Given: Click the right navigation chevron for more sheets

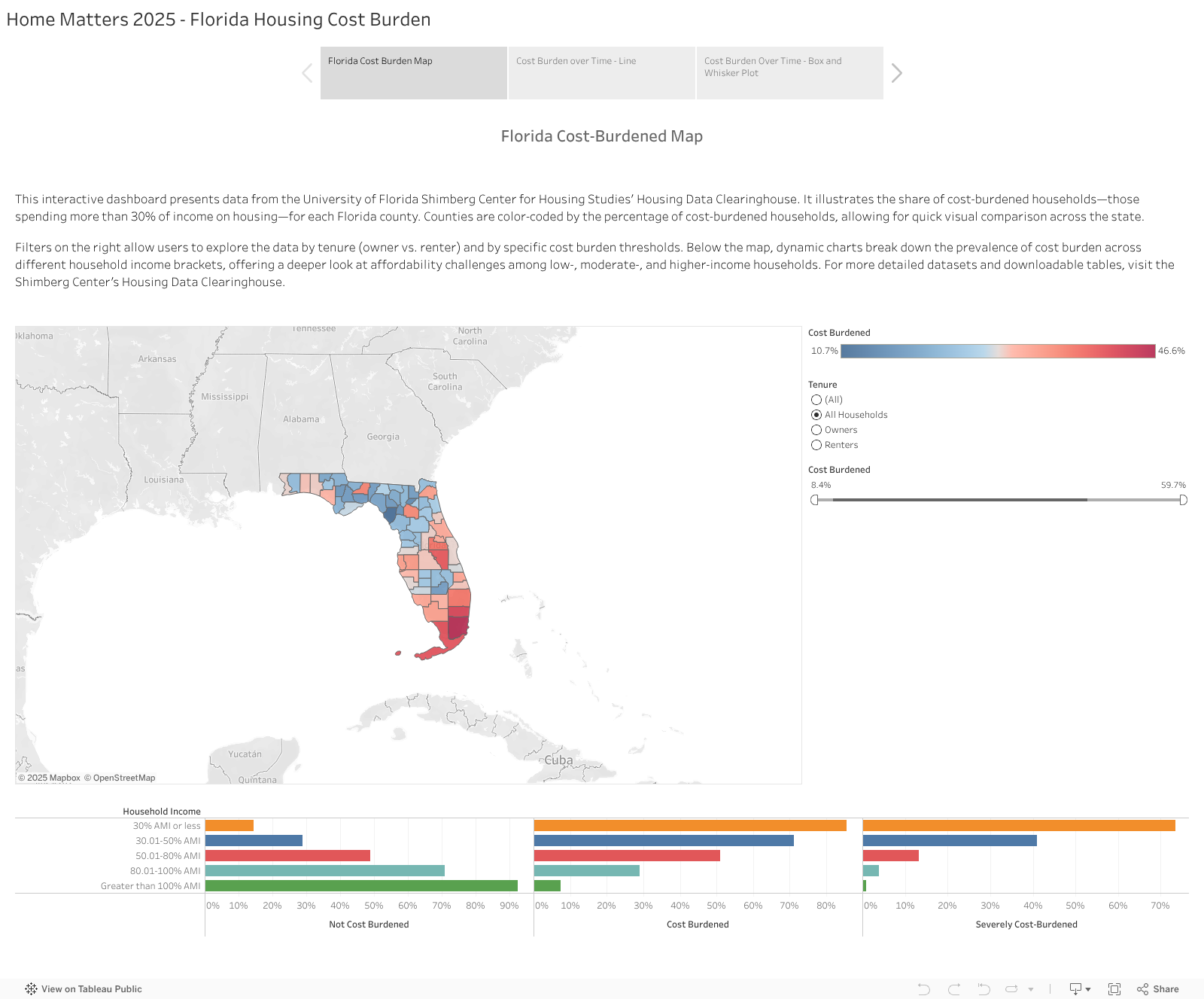Looking at the screenshot, I should [896, 72].
